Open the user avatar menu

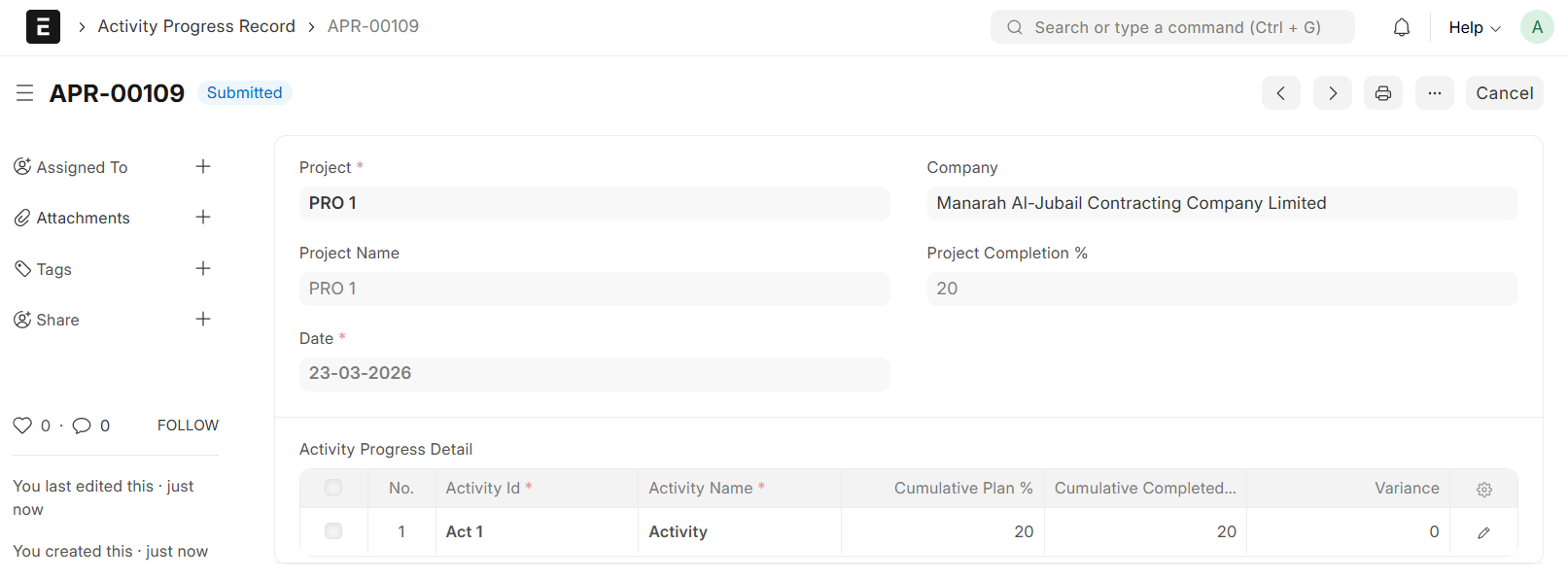coord(1536,27)
